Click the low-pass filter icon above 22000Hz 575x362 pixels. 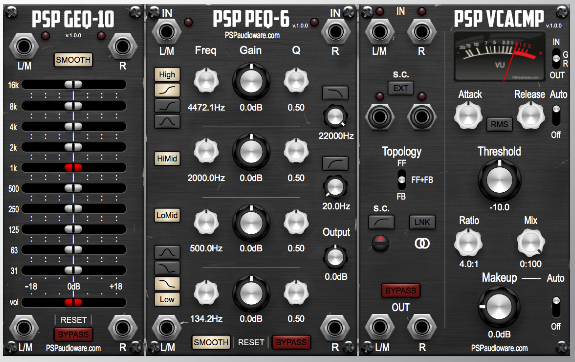click(x=335, y=93)
